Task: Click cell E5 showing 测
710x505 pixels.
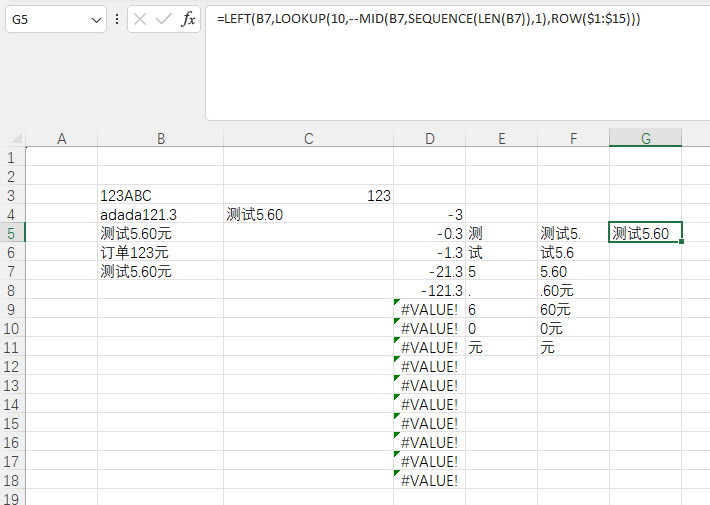Action: click(502, 233)
